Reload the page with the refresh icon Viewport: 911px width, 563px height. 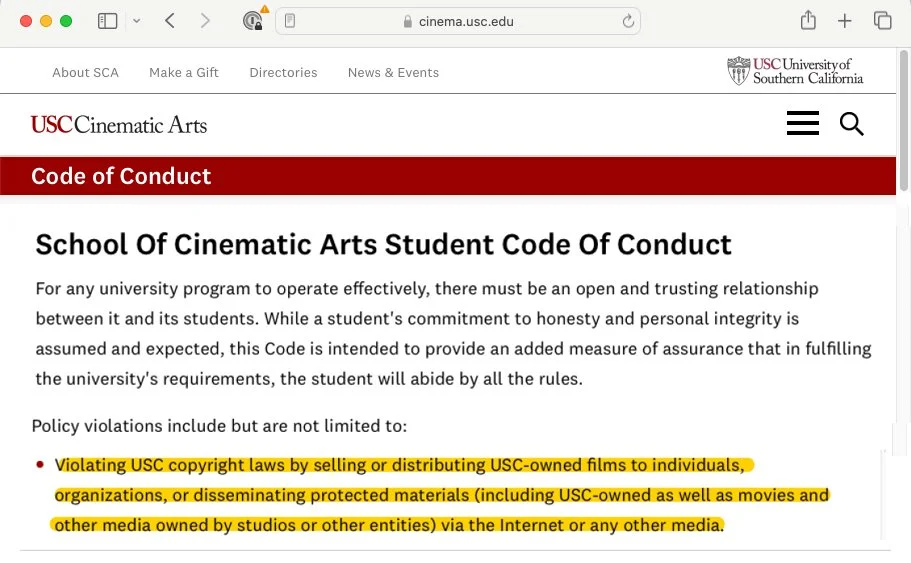(x=628, y=21)
